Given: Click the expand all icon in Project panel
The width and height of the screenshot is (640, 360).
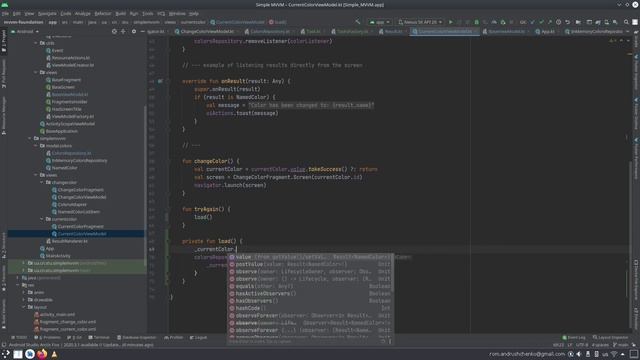Looking at the screenshot, I should [x=123, y=31].
